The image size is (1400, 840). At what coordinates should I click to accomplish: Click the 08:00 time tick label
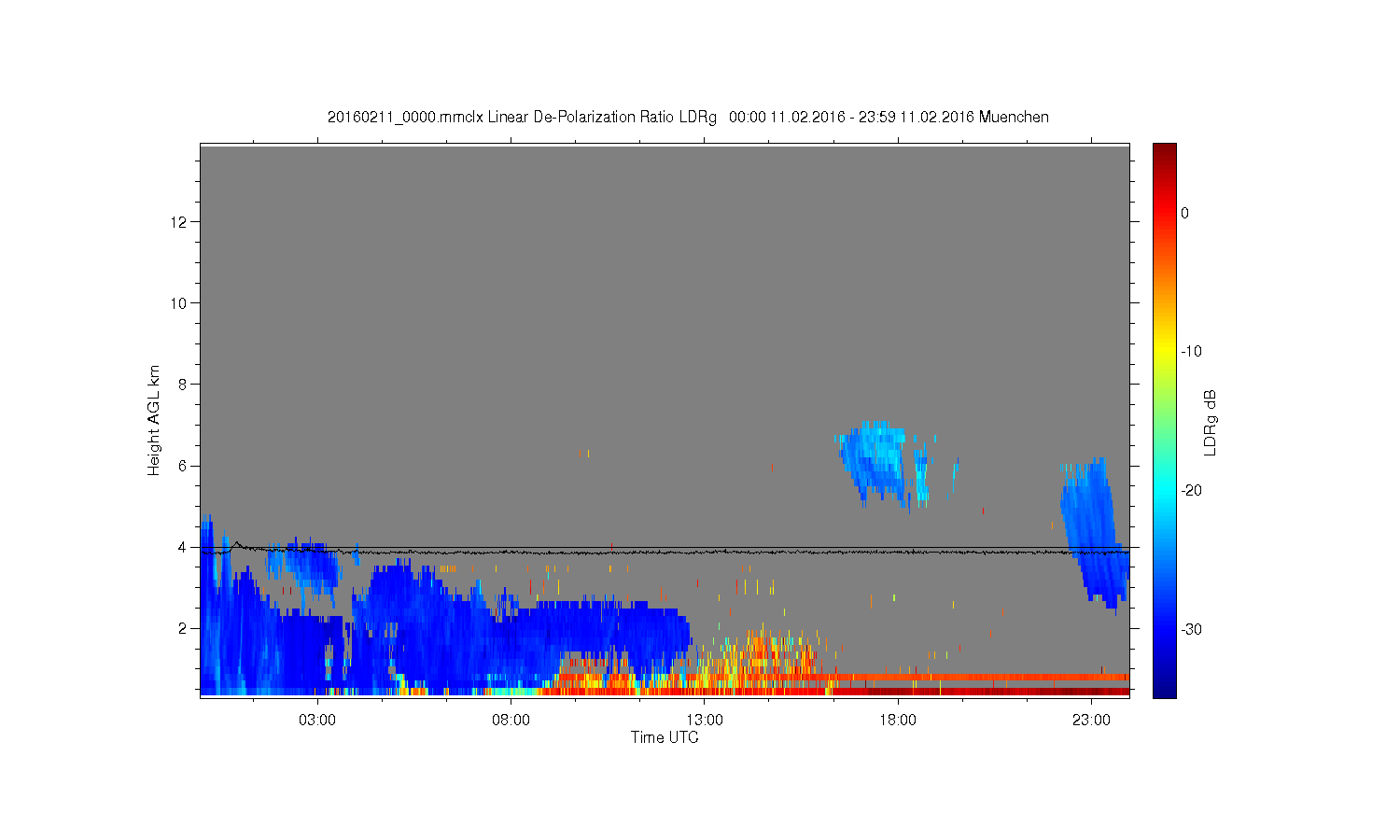[511, 720]
